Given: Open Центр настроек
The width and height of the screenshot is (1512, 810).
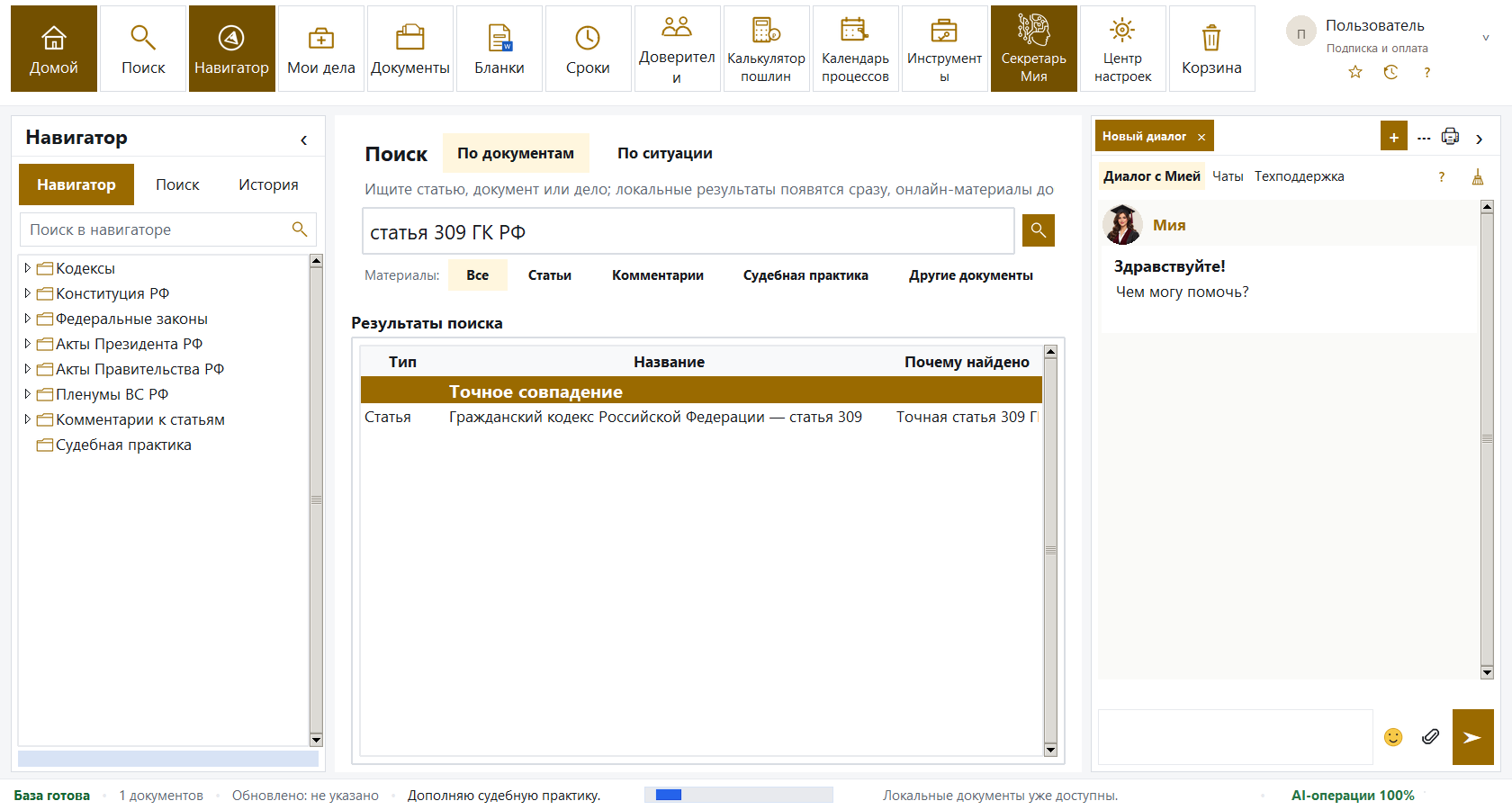Looking at the screenshot, I should coord(1122,49).
